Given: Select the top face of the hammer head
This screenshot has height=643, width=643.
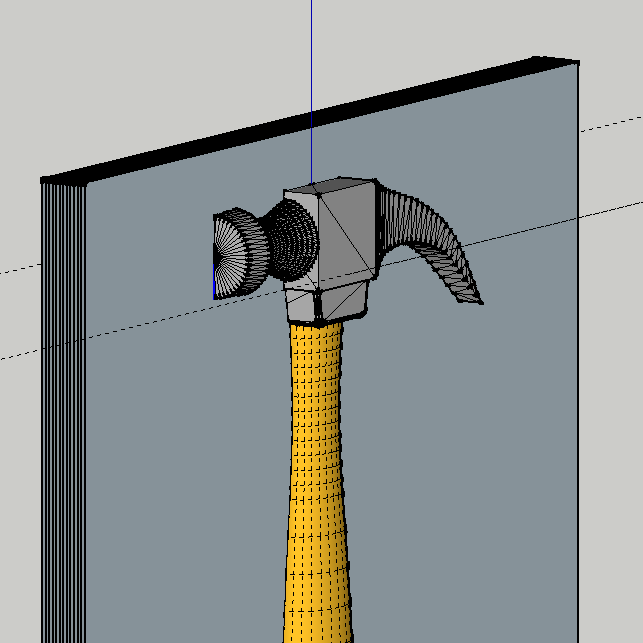Looking at the screenshot, I should (x=329, y=187).
